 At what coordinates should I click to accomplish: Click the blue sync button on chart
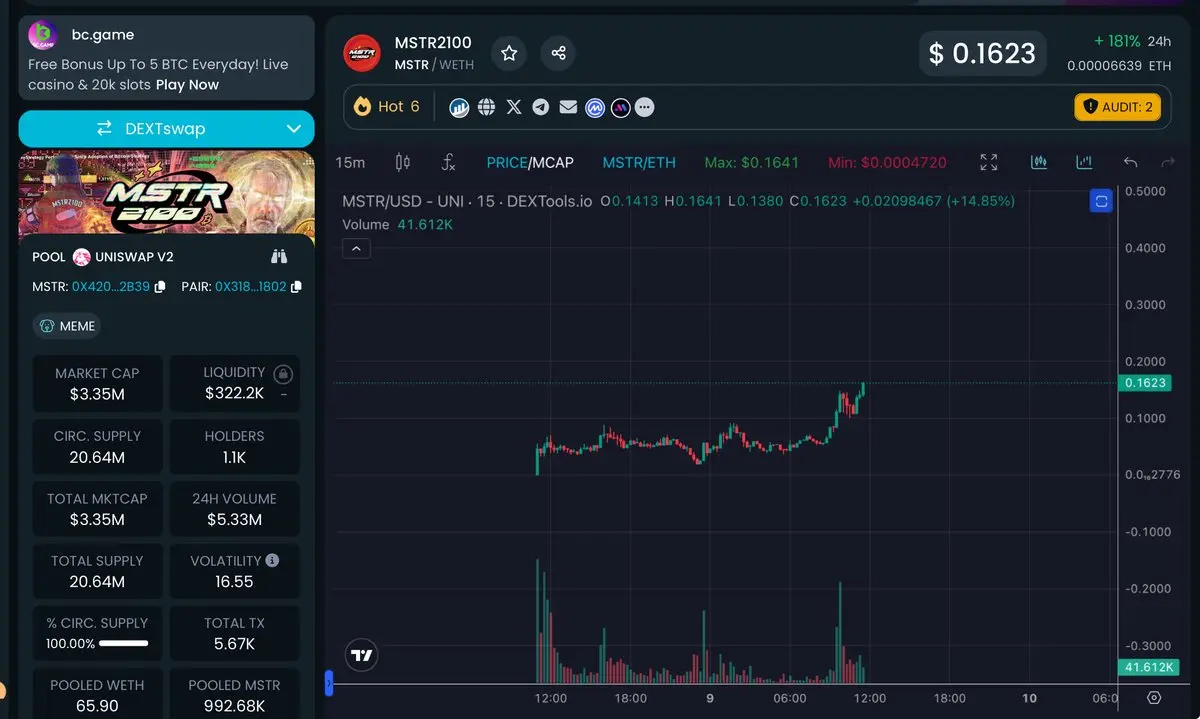pos(1102,202)
